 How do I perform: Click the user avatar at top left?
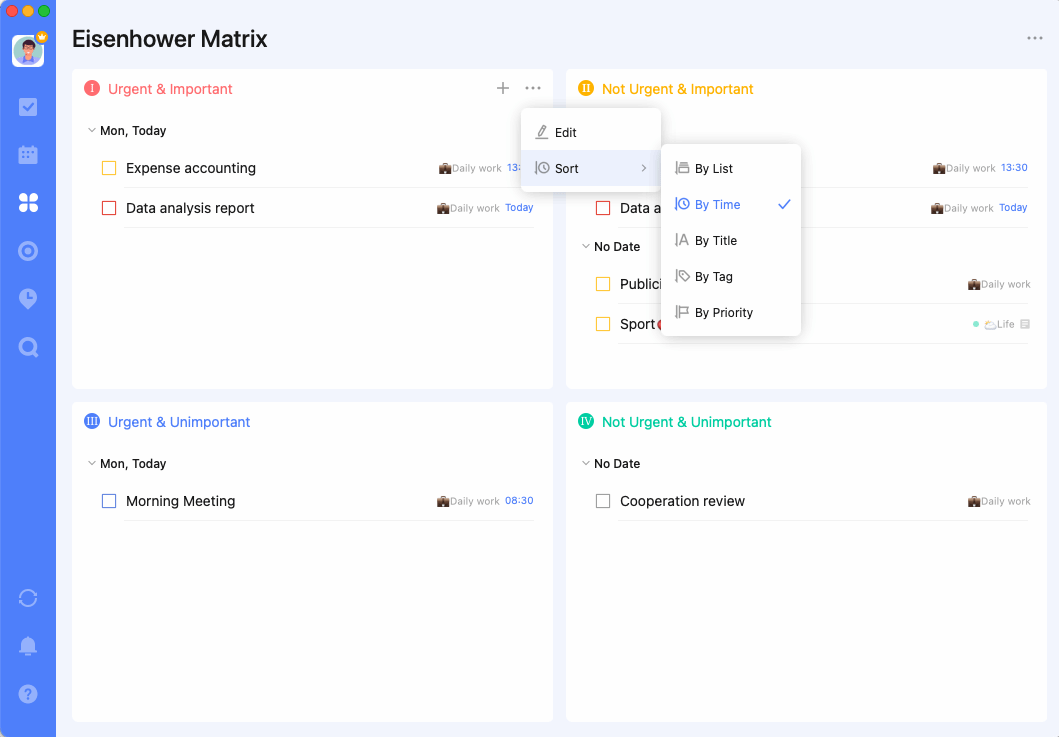(28, 51)
